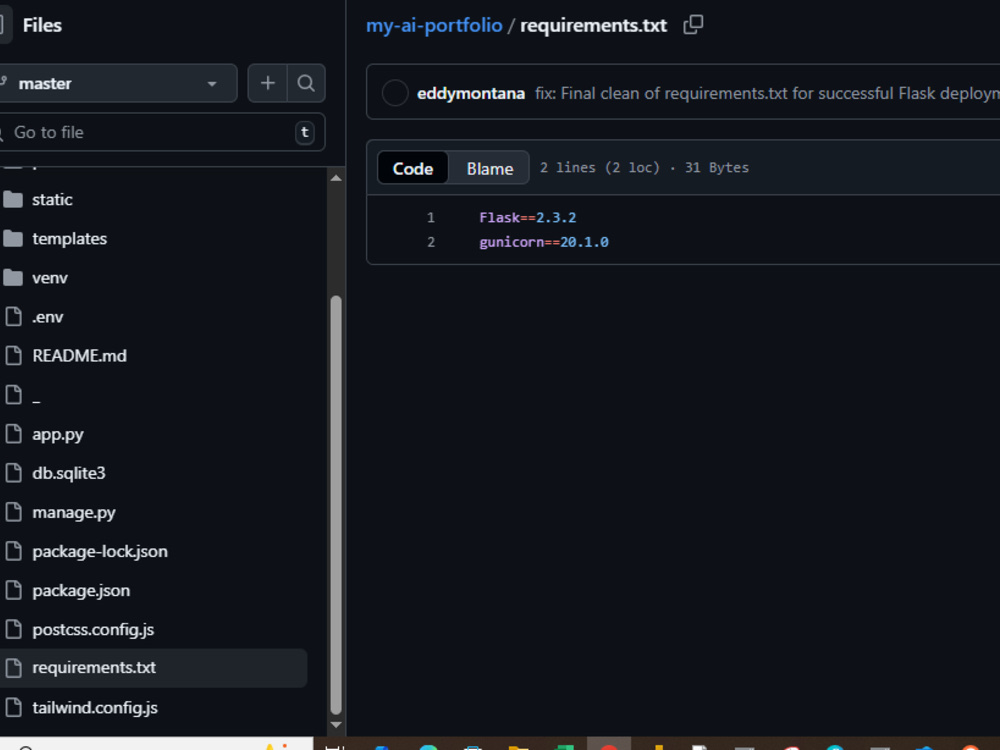The width and height of the screenshot is (1000, 750).
Task: Click the package.json file icon
Action: pyautogui.click(x=13, y=591)
